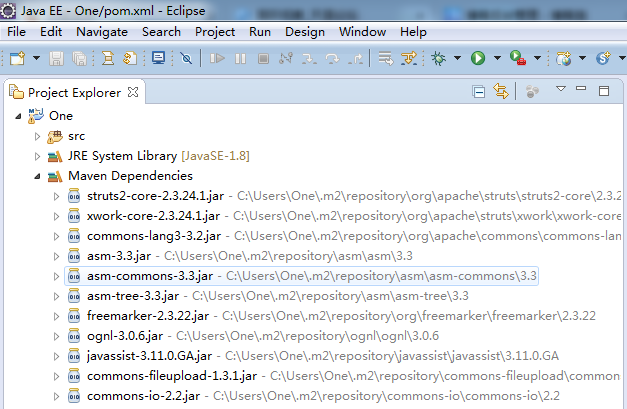Screen dimensions: 627x409
Task: Expand the src folder
Action: click(38, 136)
